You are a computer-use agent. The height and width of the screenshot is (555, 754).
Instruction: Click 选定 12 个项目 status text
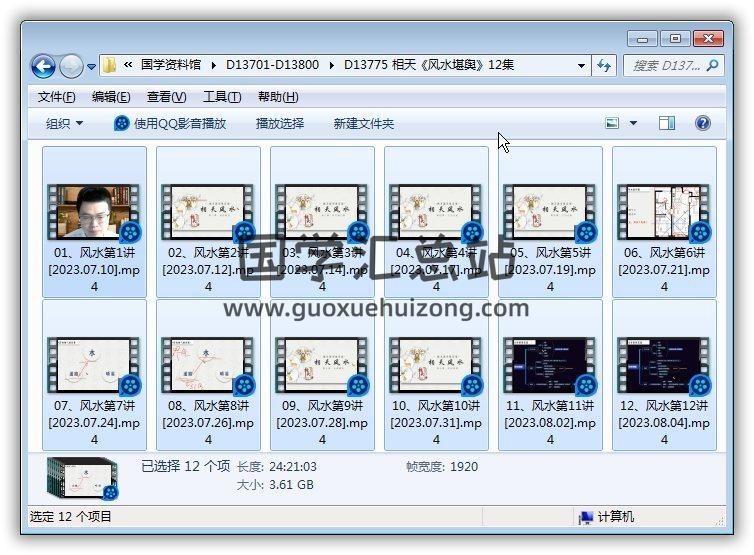tap(70, 517)
